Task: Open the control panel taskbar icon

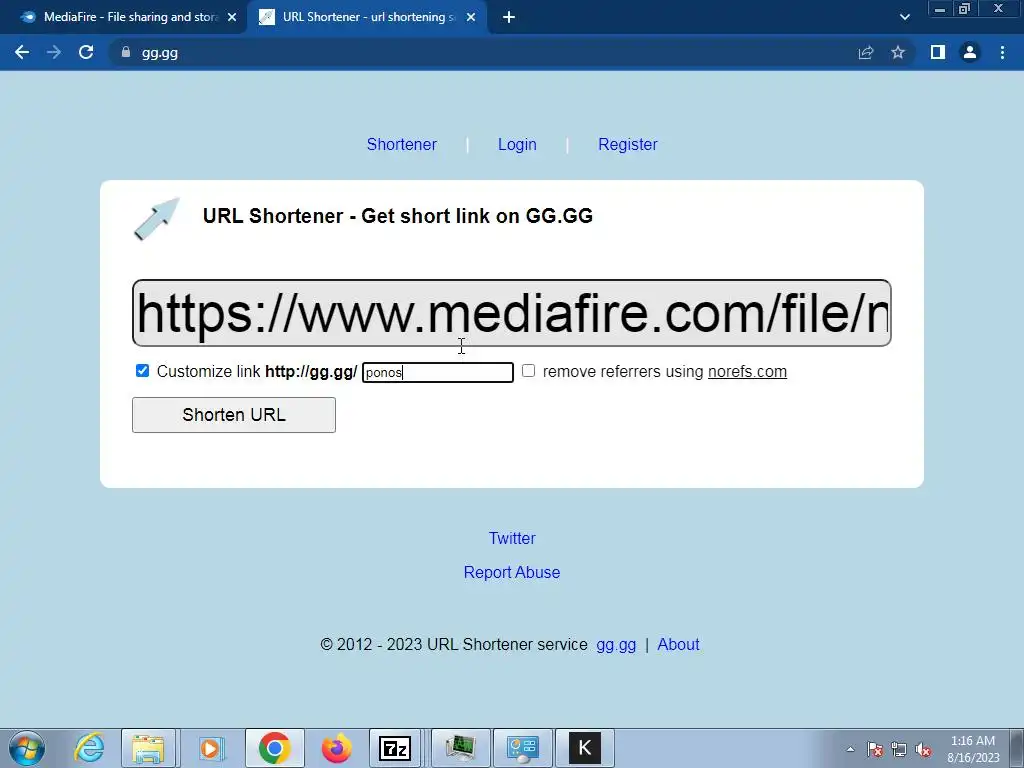Action: coord(523,748)
